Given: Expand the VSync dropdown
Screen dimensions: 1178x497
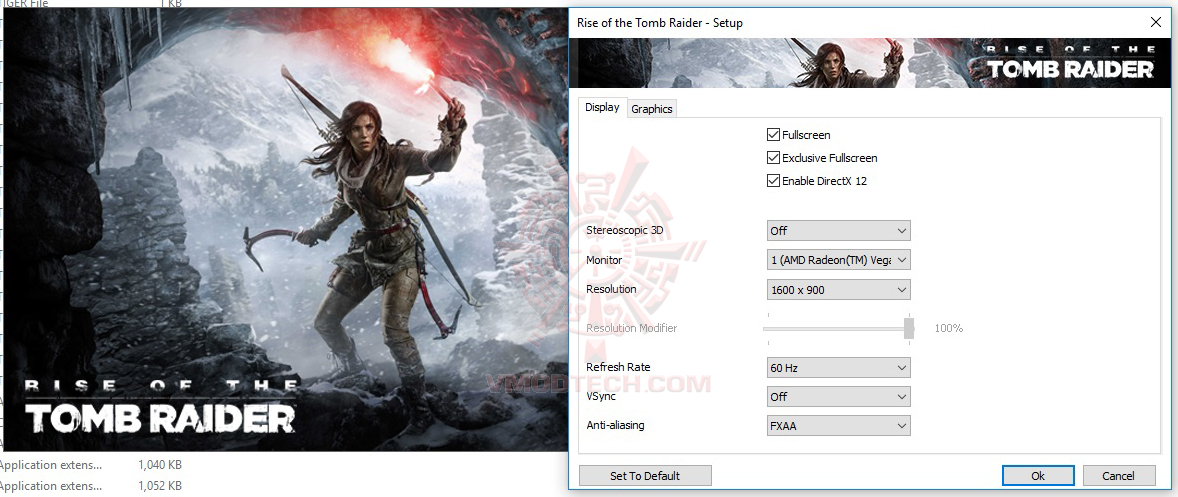Looking at the screenshot, I should [838, 396].
